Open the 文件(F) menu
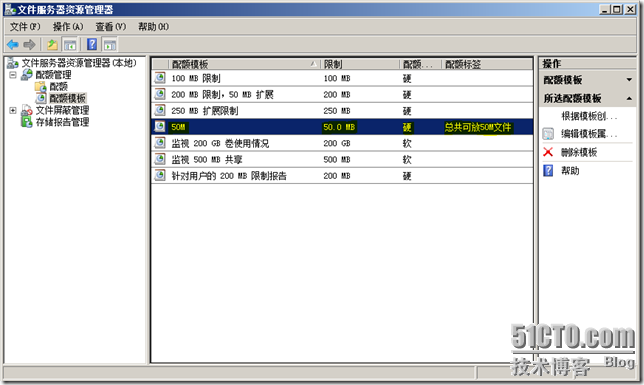644x385 pixels. 25,27
